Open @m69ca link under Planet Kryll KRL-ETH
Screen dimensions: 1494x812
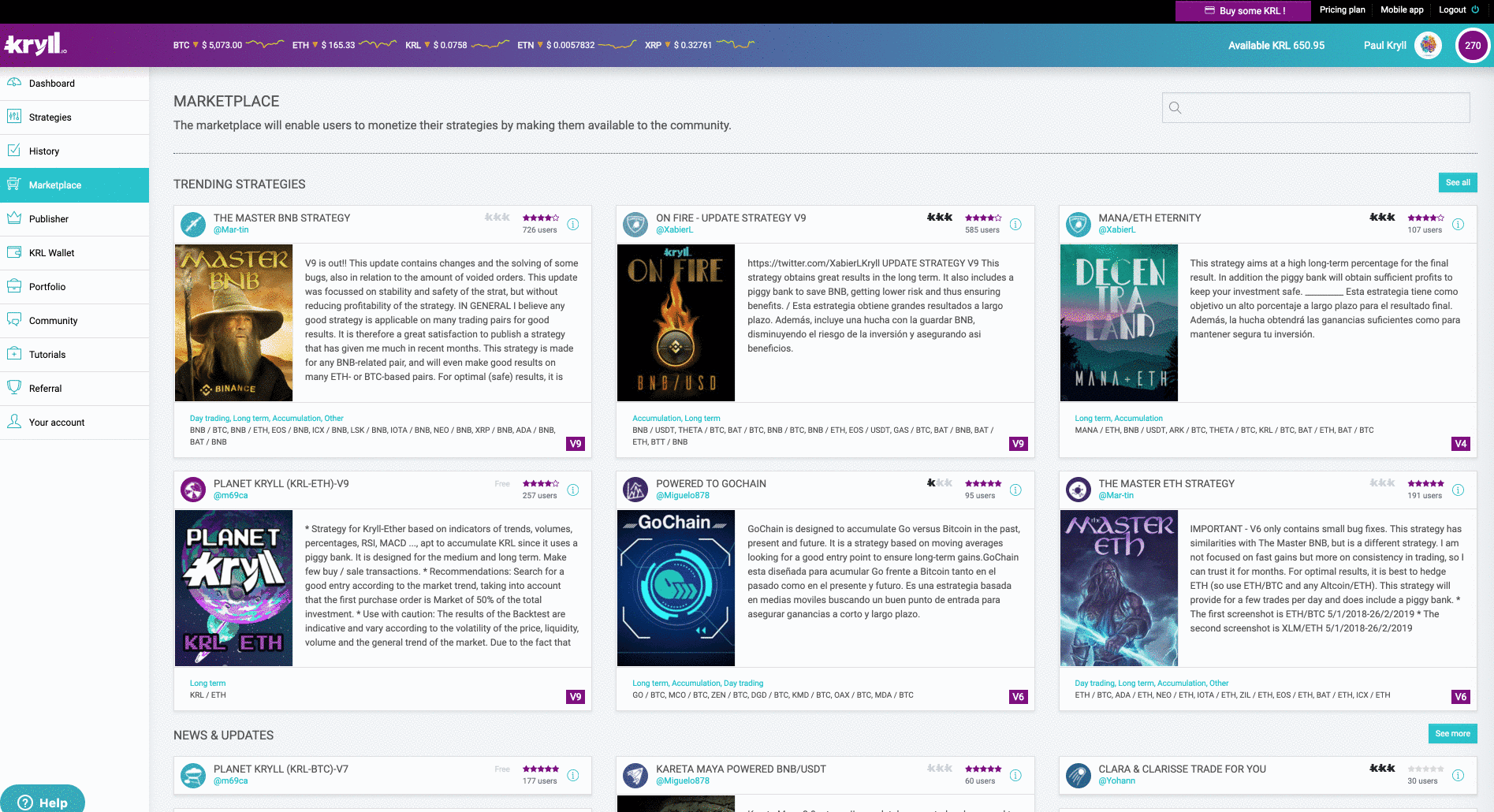click(231, 496)
